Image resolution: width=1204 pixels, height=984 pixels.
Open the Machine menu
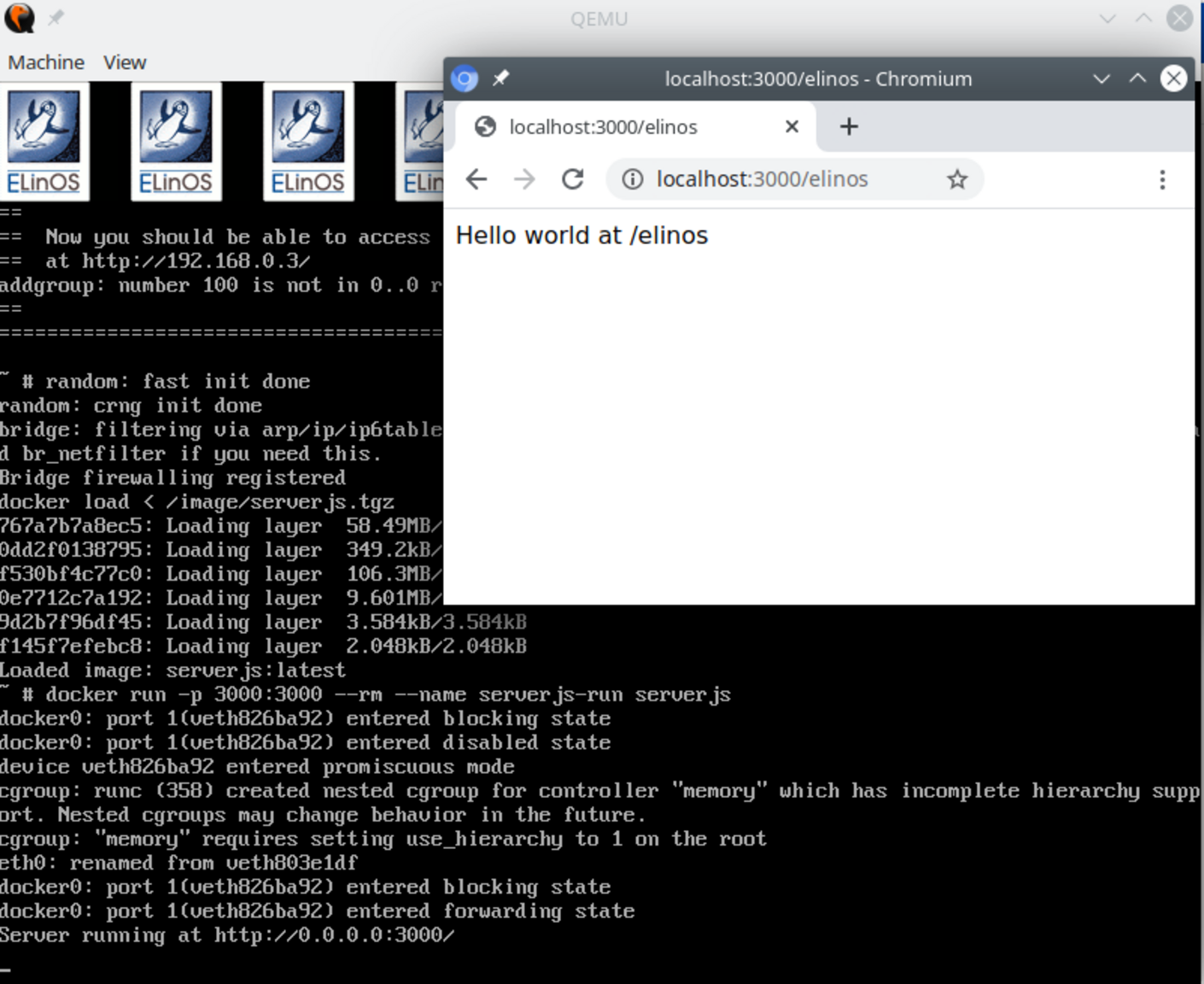45,61
